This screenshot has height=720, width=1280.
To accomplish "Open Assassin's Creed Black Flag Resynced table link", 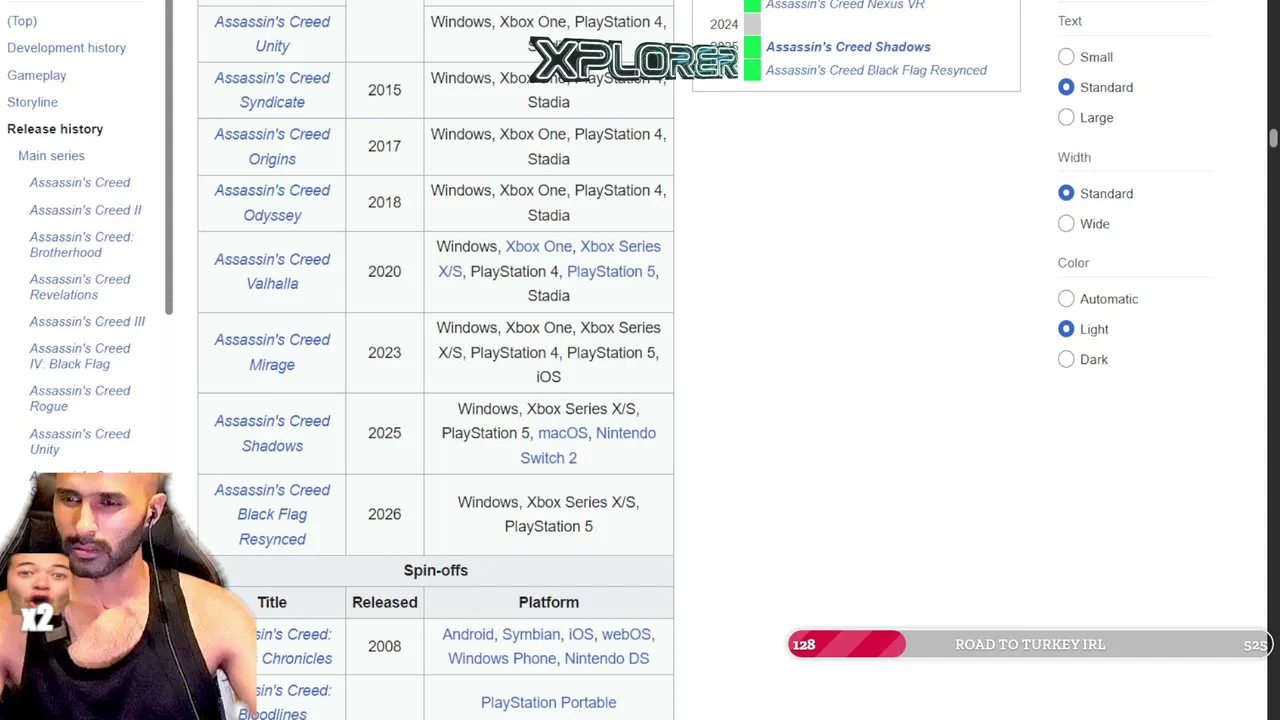I will click(272, 514).
